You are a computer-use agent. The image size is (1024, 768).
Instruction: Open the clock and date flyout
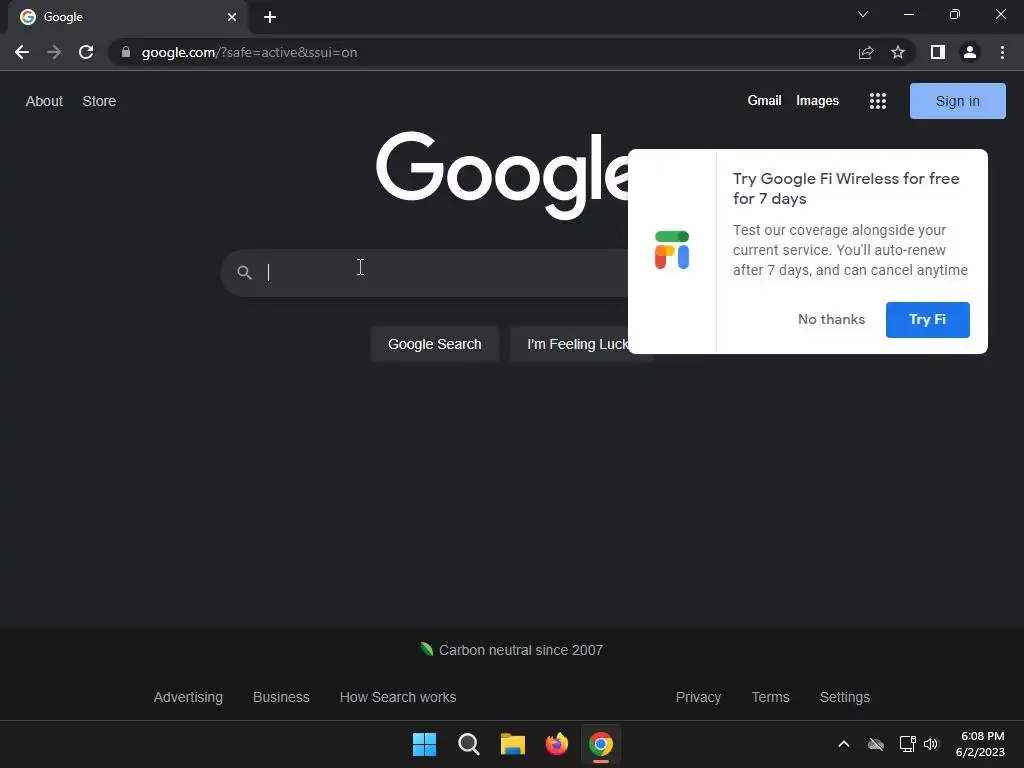(980, 744)
